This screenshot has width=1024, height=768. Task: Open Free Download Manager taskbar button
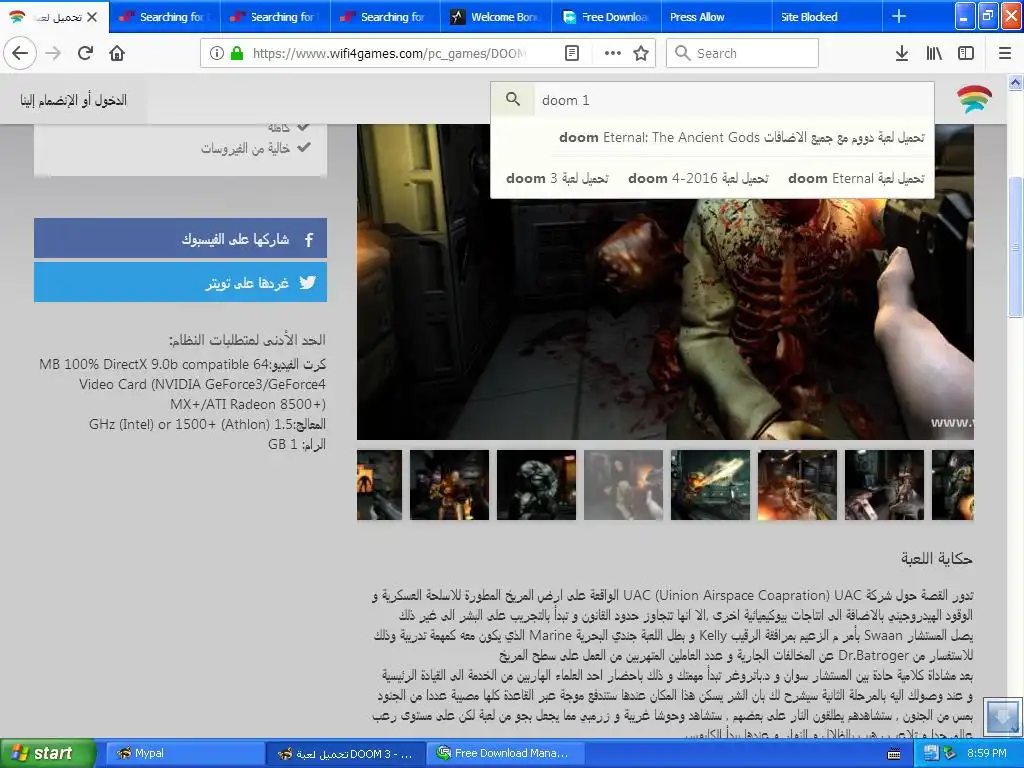(x=504, y=754)
